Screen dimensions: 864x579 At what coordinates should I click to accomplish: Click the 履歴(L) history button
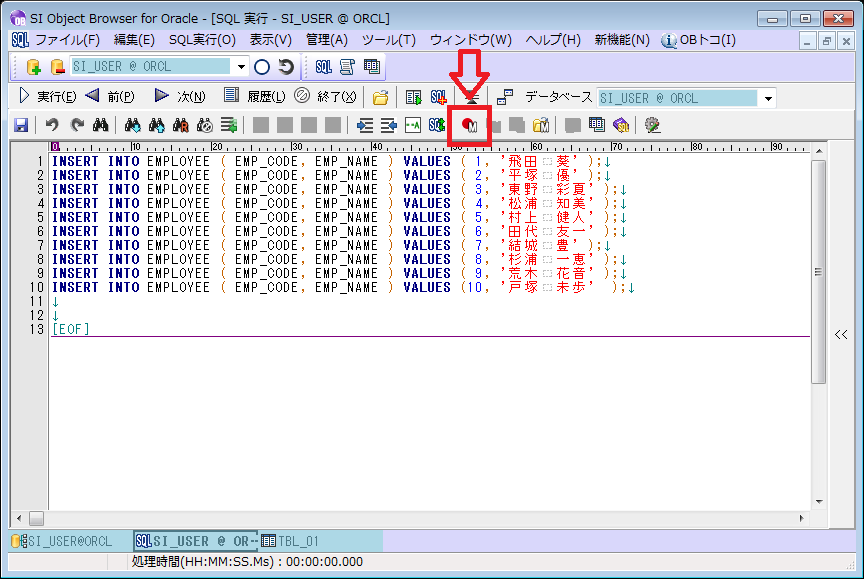click(x=255, y=97)
